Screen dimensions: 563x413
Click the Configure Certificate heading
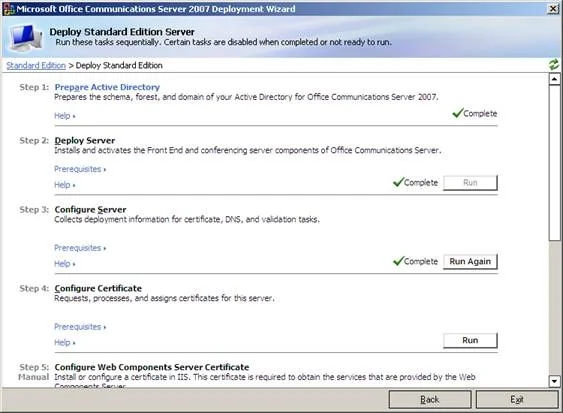coord(98,288)
